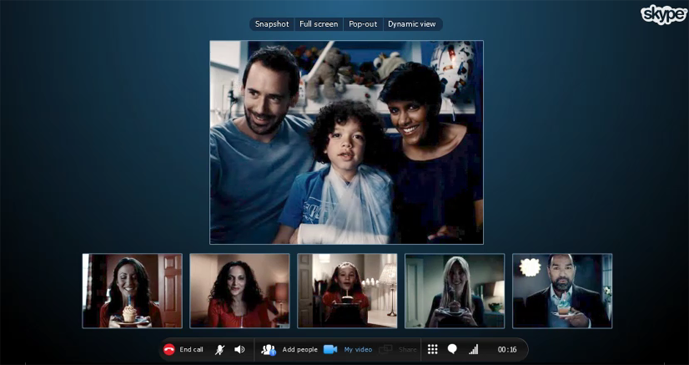Image resolution: width=689 pixels, height=365 pixels.
Task: Open the dial pad grid icon
Action: point(432,349)
